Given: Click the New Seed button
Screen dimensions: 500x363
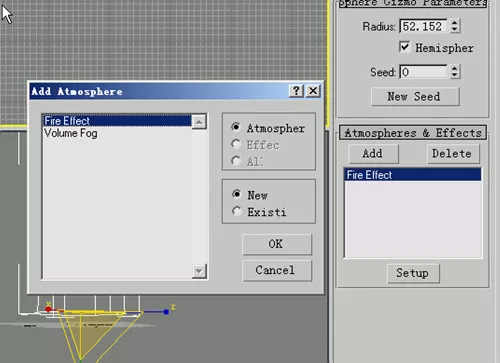Looking at the screenshot, I should pos(415,97).
